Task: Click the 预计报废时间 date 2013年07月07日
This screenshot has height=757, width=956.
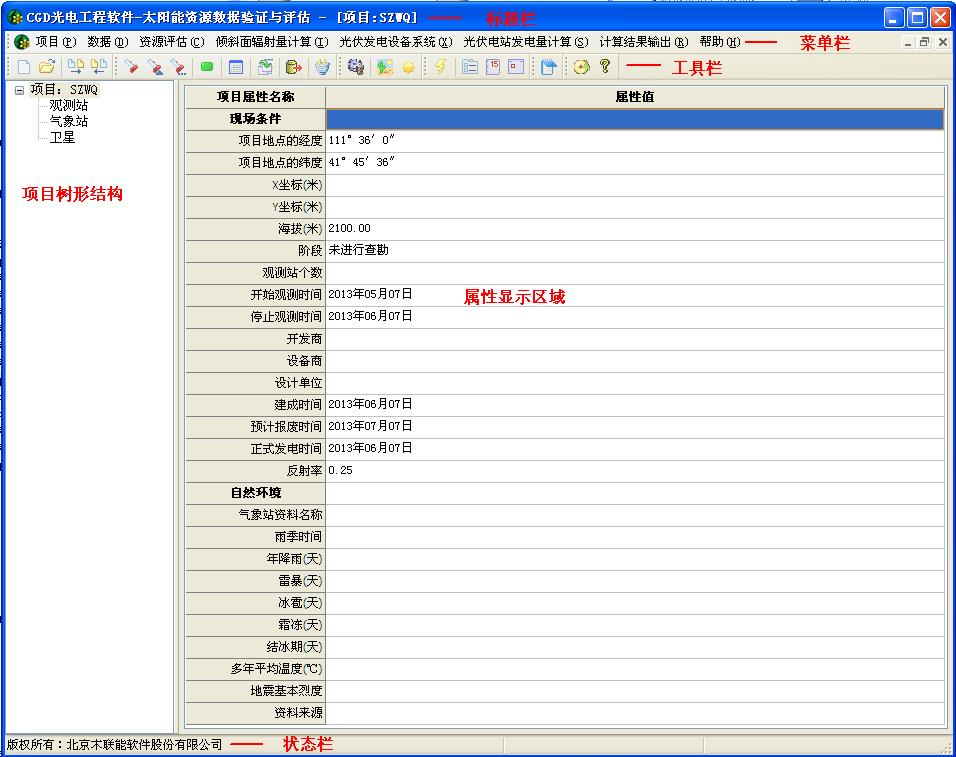Action: [x=370, y=425]
